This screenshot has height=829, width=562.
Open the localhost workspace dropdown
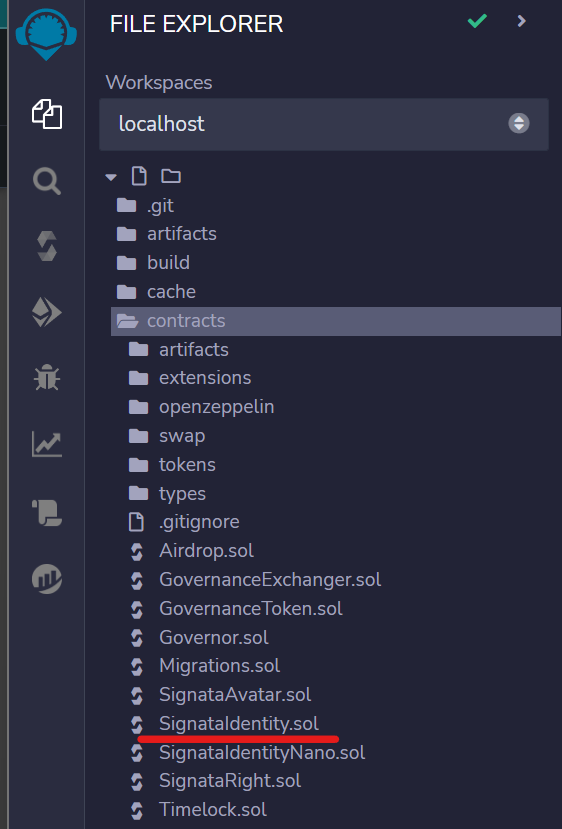coord(324,124)
